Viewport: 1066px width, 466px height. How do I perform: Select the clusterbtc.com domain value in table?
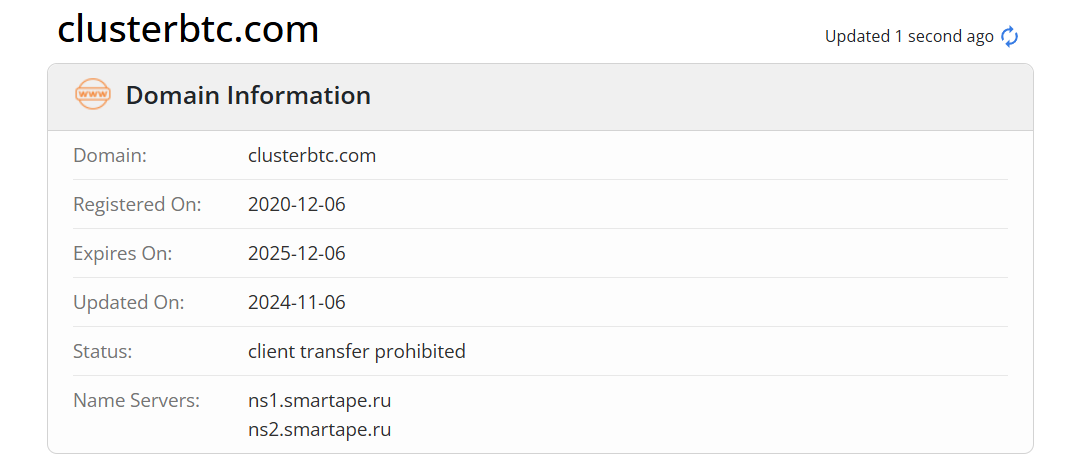click(x=312, y=156)
